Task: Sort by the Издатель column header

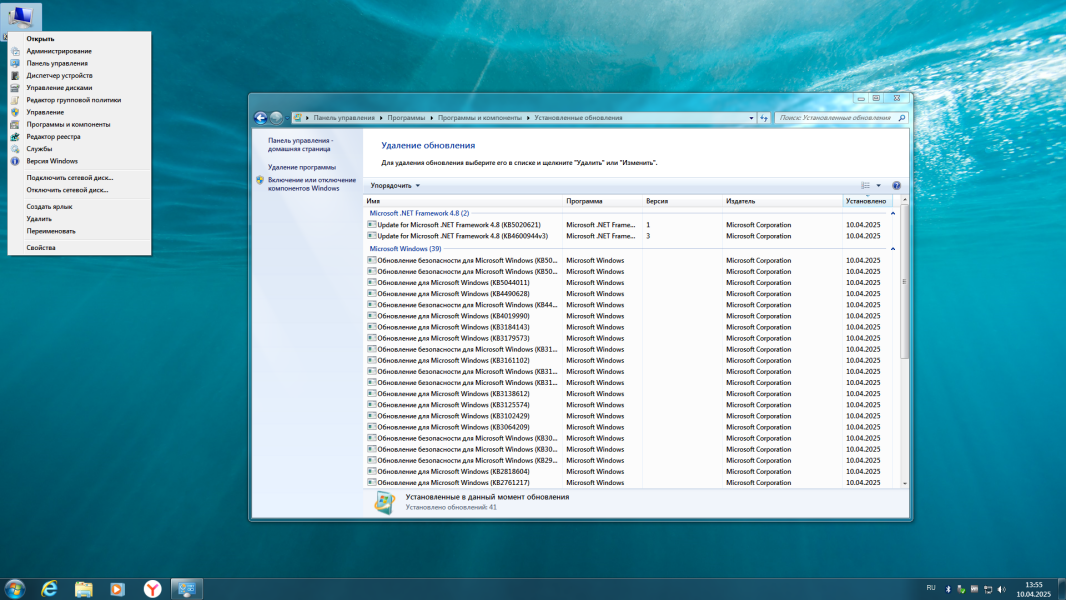Action: point(782,201)
